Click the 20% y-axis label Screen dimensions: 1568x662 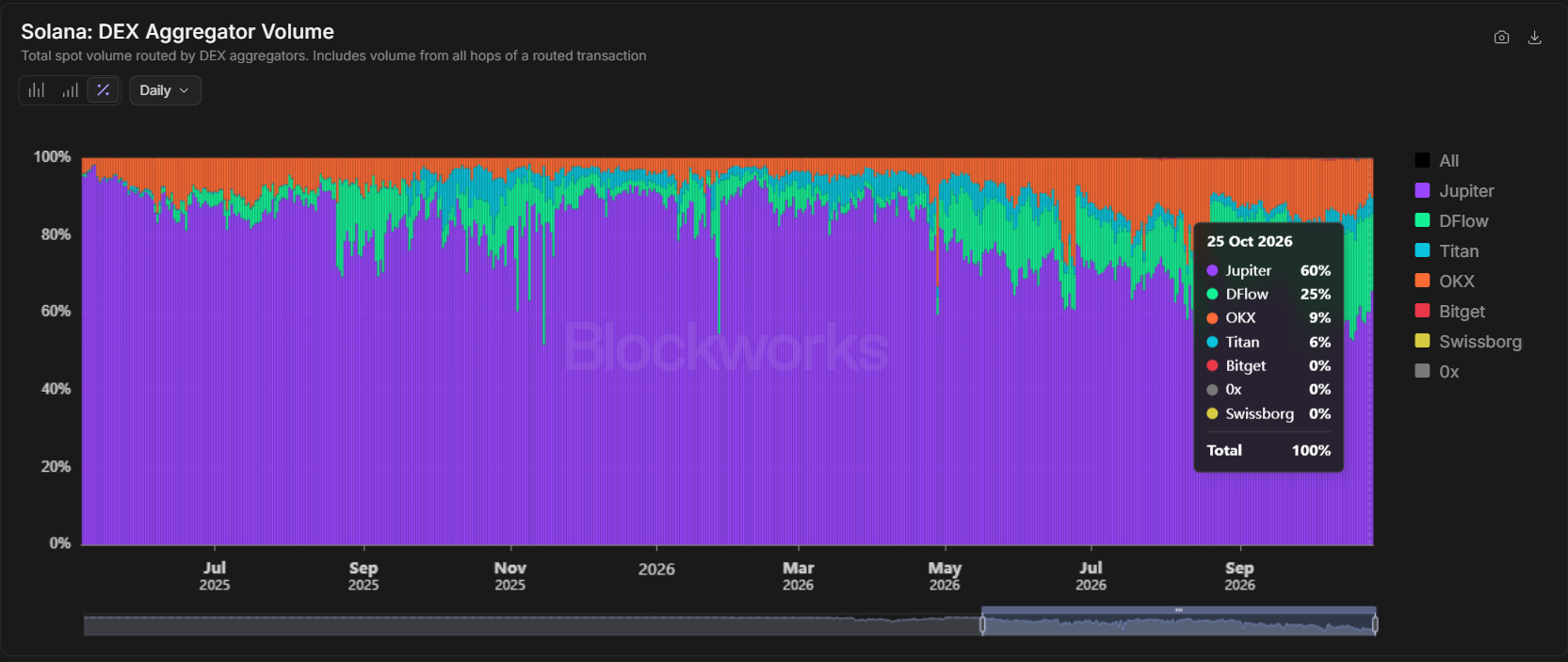[56, 466]
